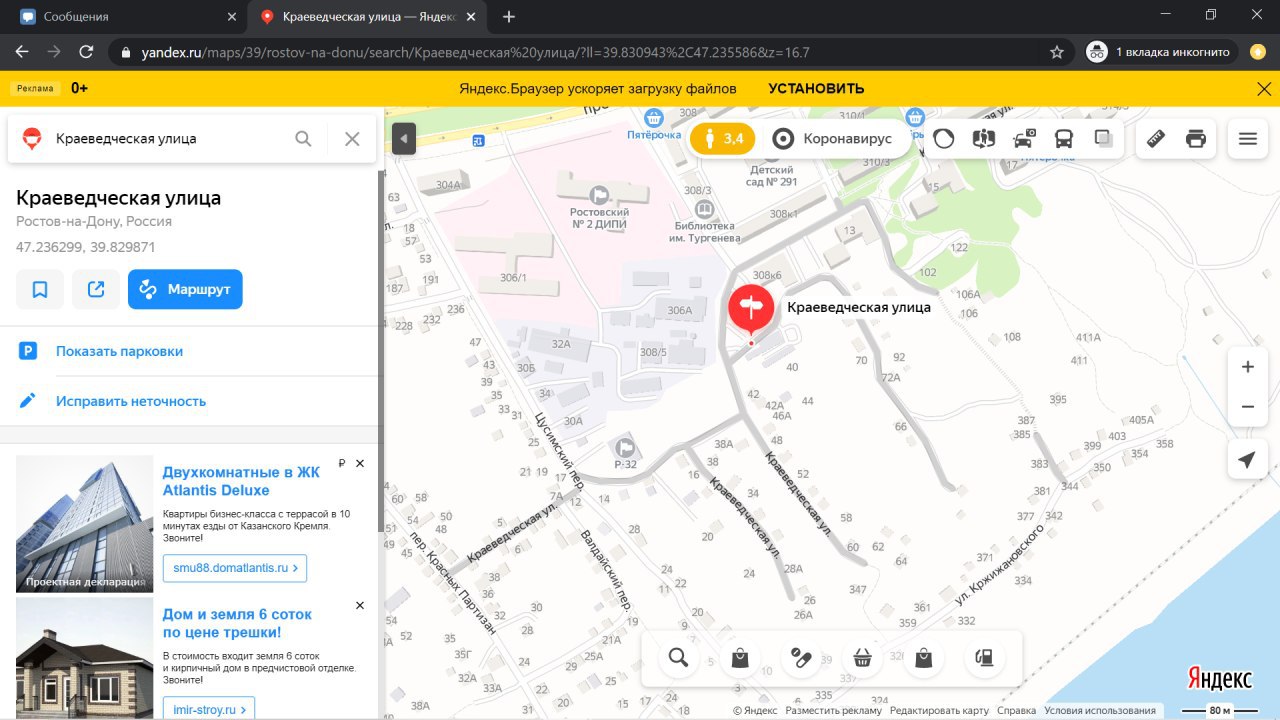Open the Коронавирус button
The height and width of the screenshot is (720, 1280).
pos(833,139)
